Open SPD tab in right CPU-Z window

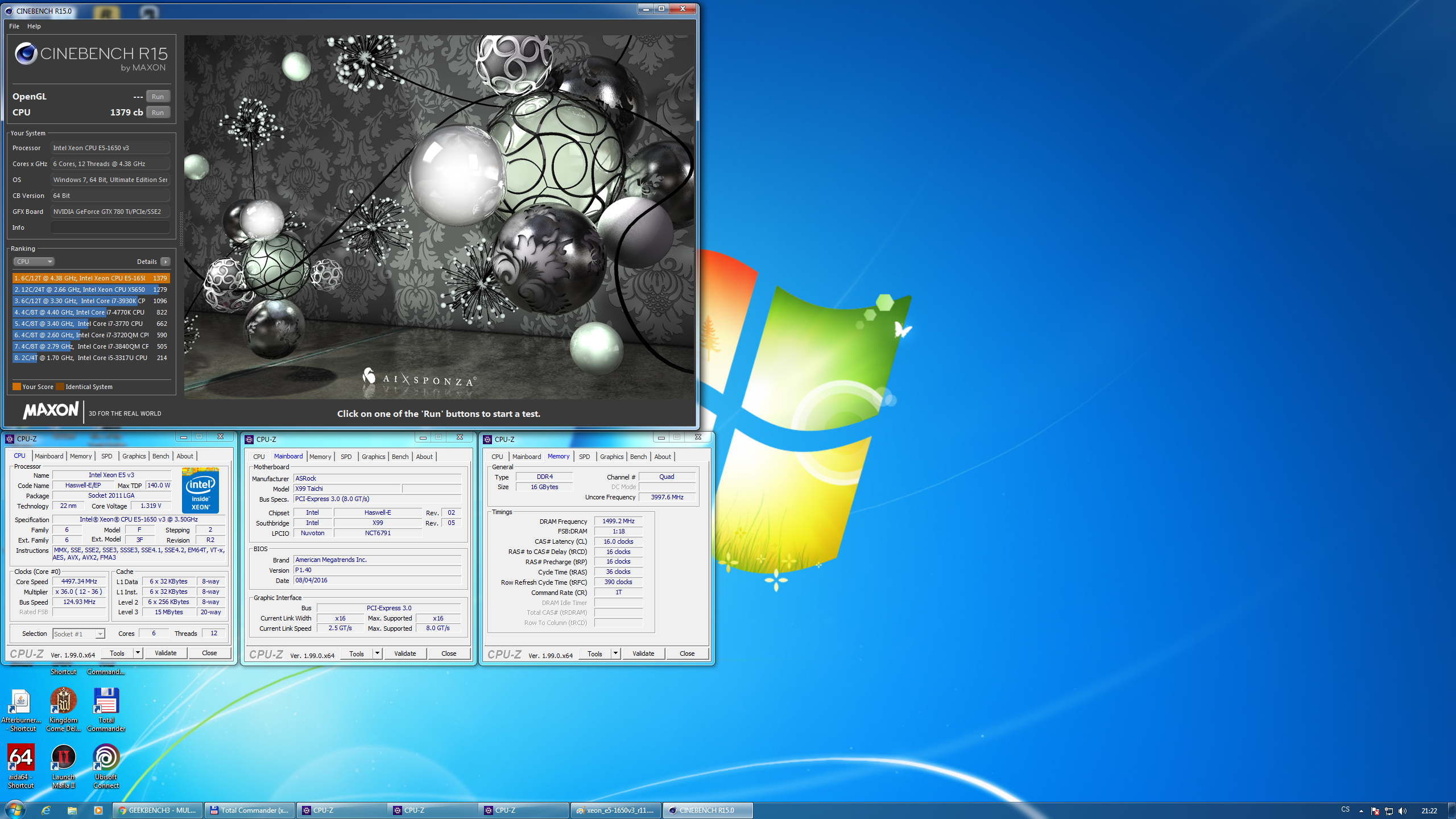point(585,457)
